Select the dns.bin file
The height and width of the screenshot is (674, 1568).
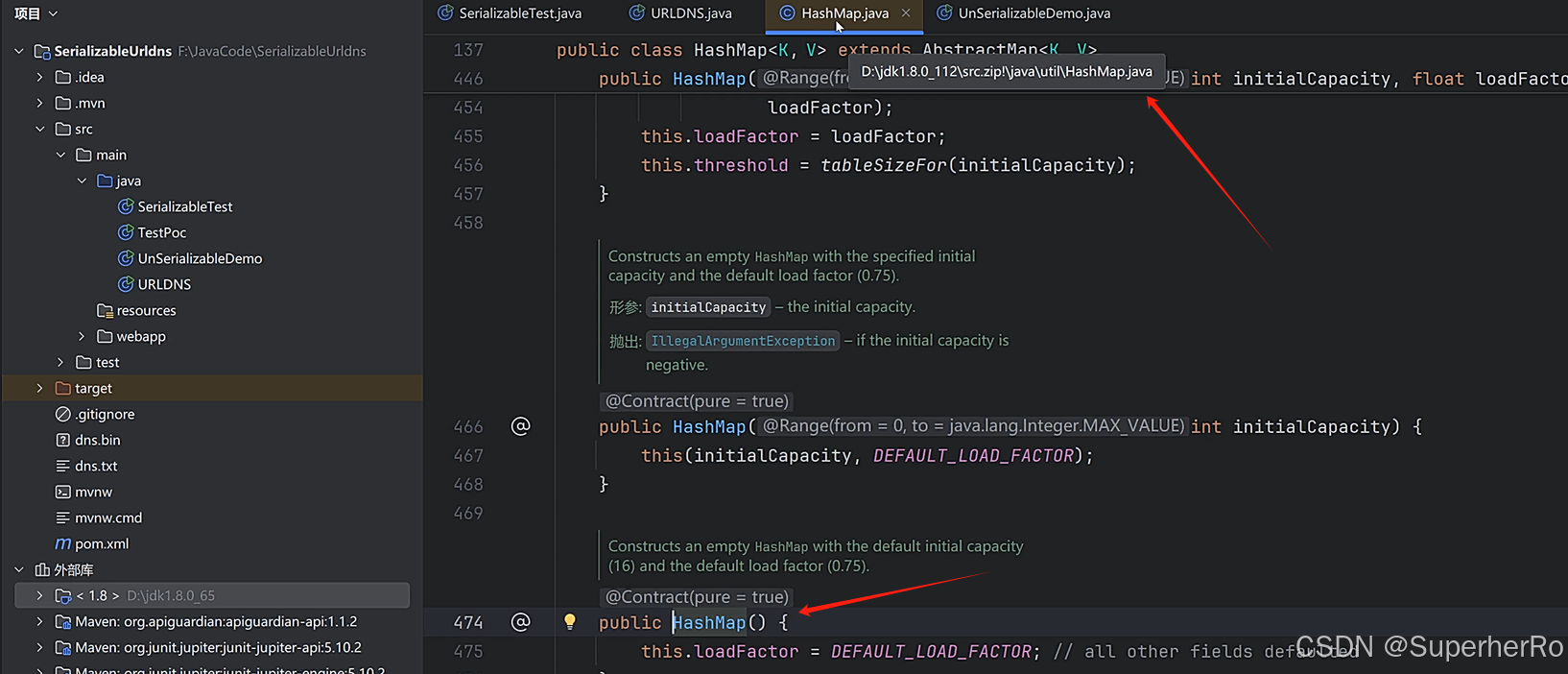pos(98,440)
